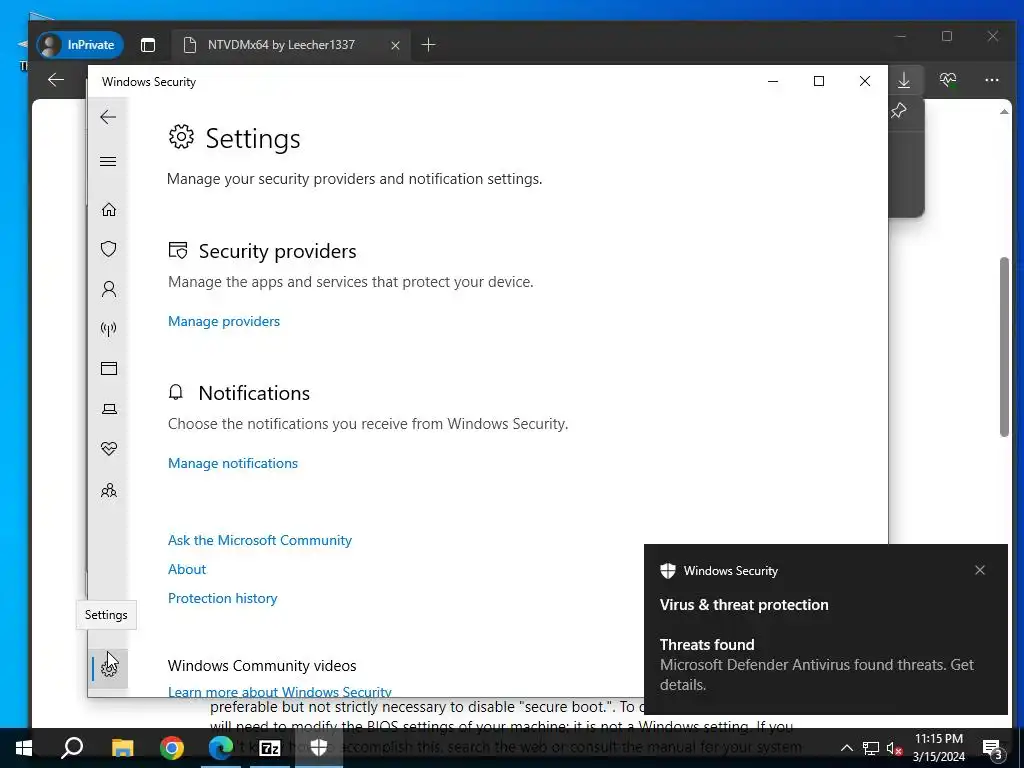Click the muted volume tray icon
1024x768 pixels.
(x=895, y=748)
